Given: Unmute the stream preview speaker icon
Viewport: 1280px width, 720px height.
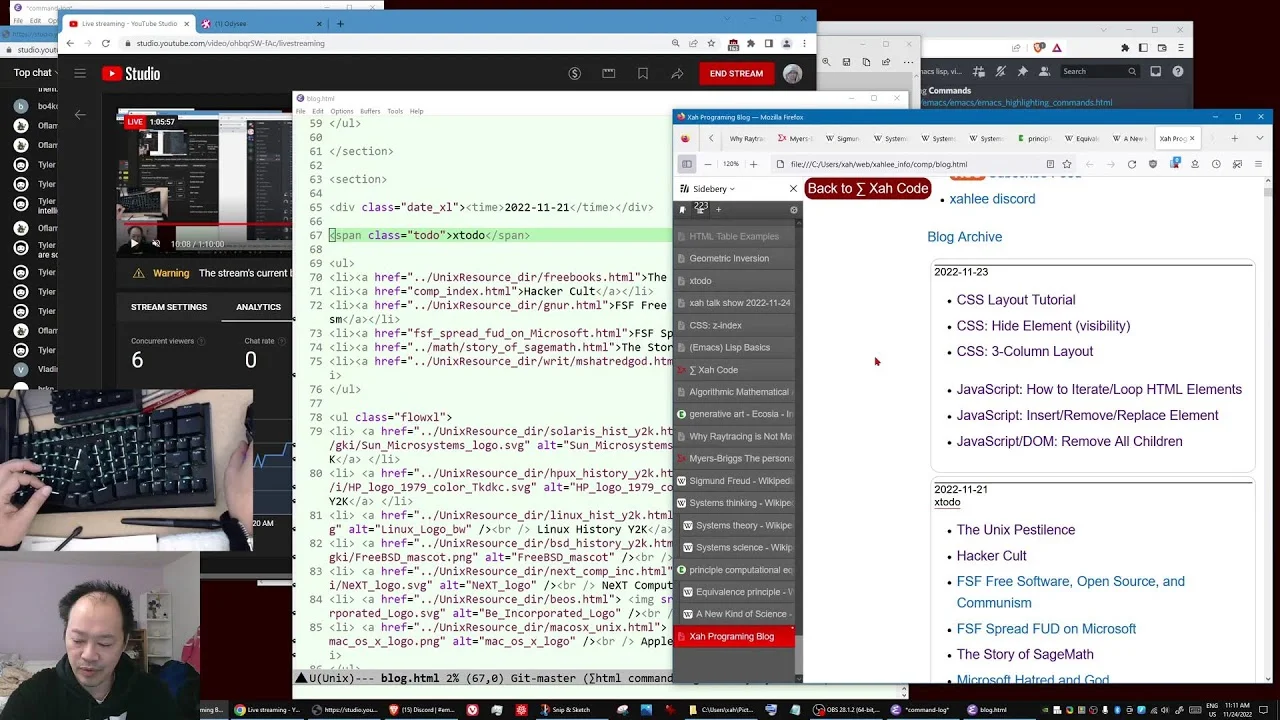Looking at the screenshot, I should pos(156,244).
